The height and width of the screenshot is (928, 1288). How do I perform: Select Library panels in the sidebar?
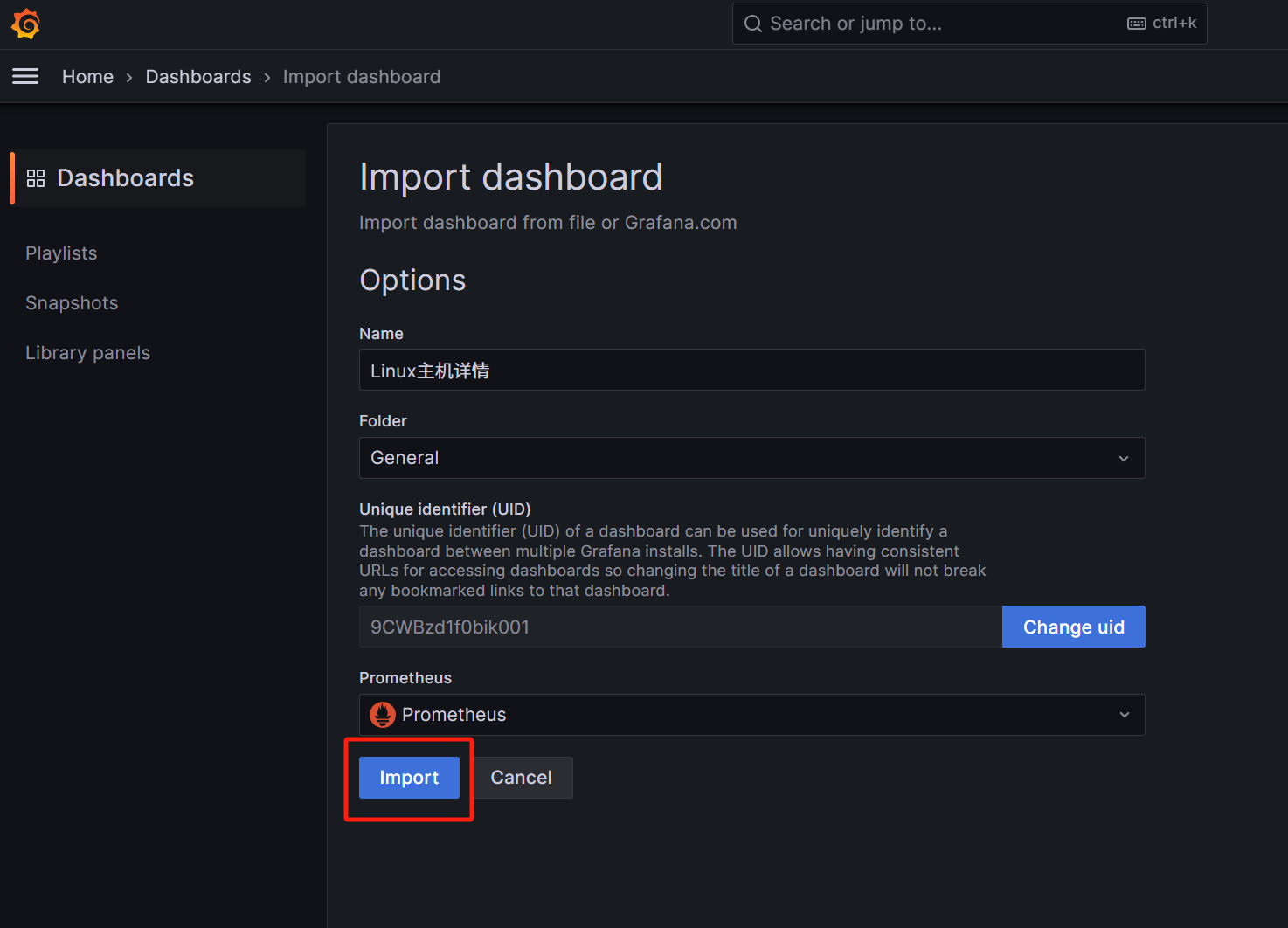[x=87, y=353]
